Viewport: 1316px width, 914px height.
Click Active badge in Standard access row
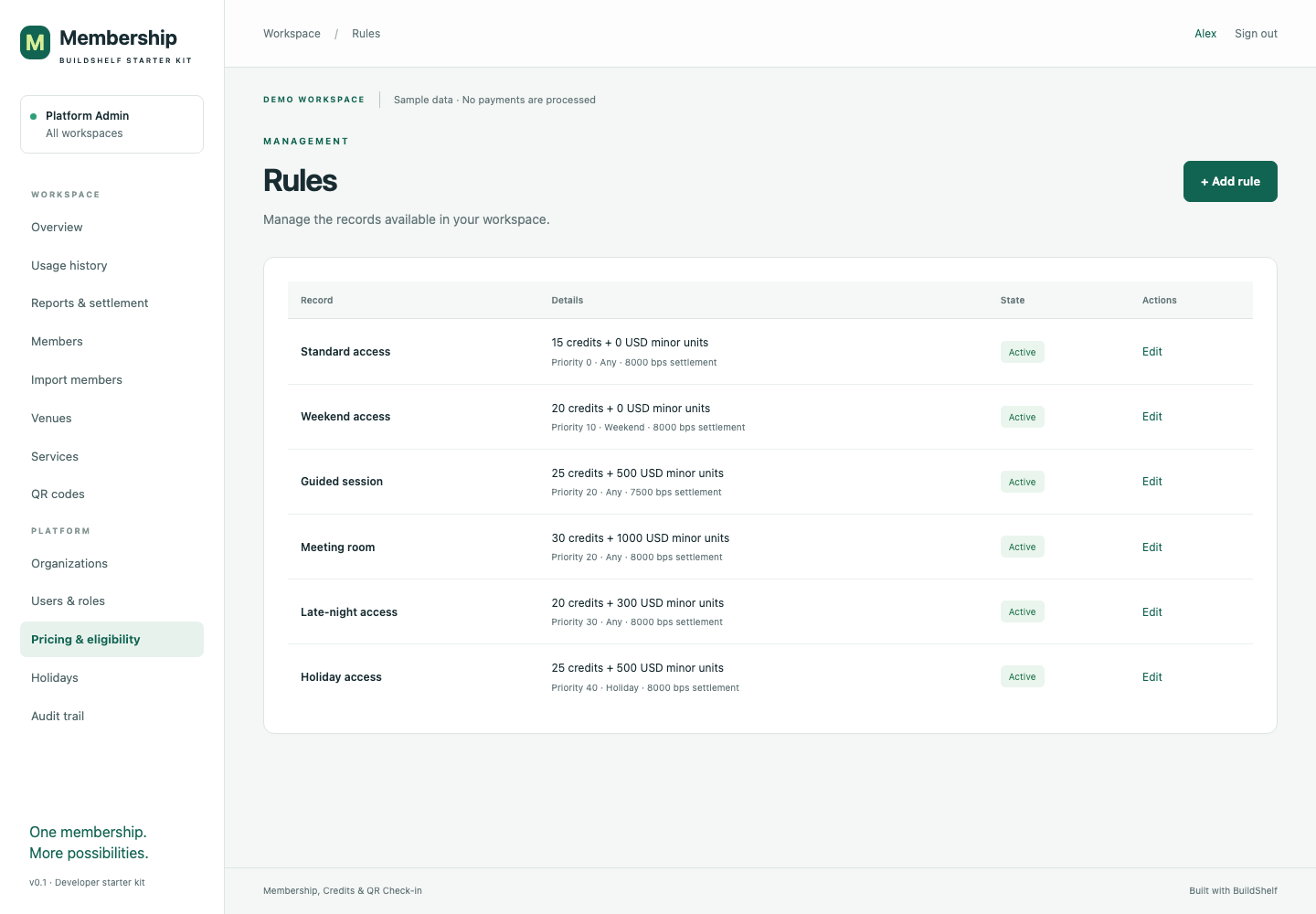[1023, 352]
